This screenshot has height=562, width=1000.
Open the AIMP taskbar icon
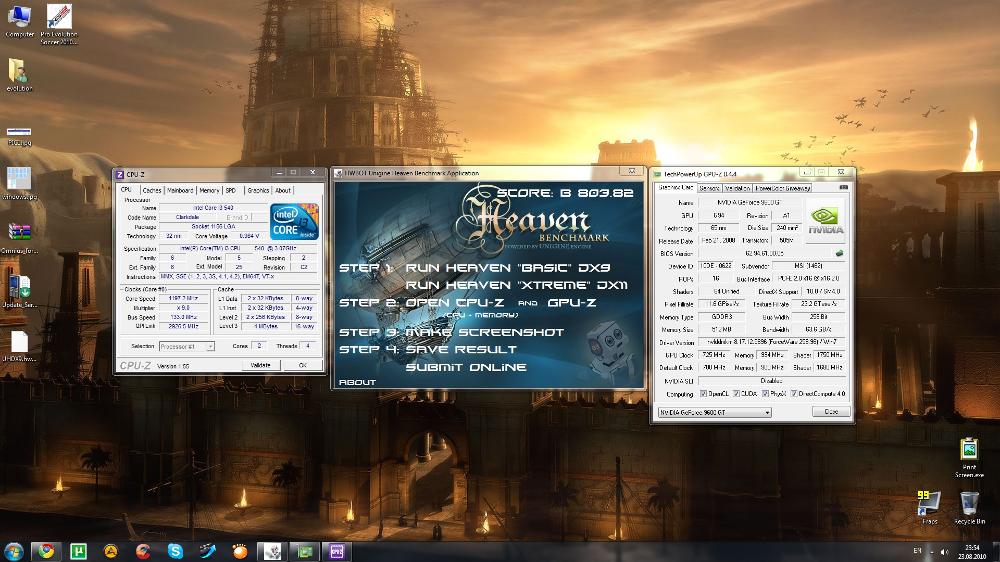tap(111, 551)
